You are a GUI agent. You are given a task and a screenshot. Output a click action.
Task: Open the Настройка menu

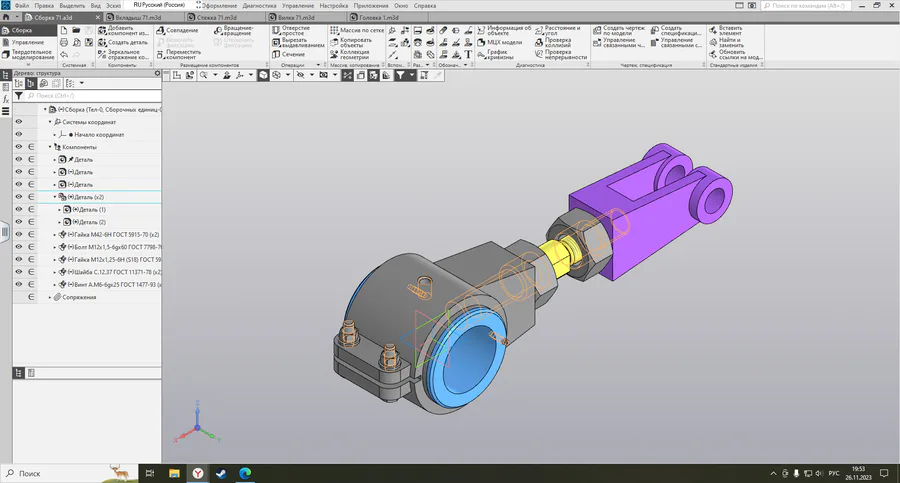333,6
